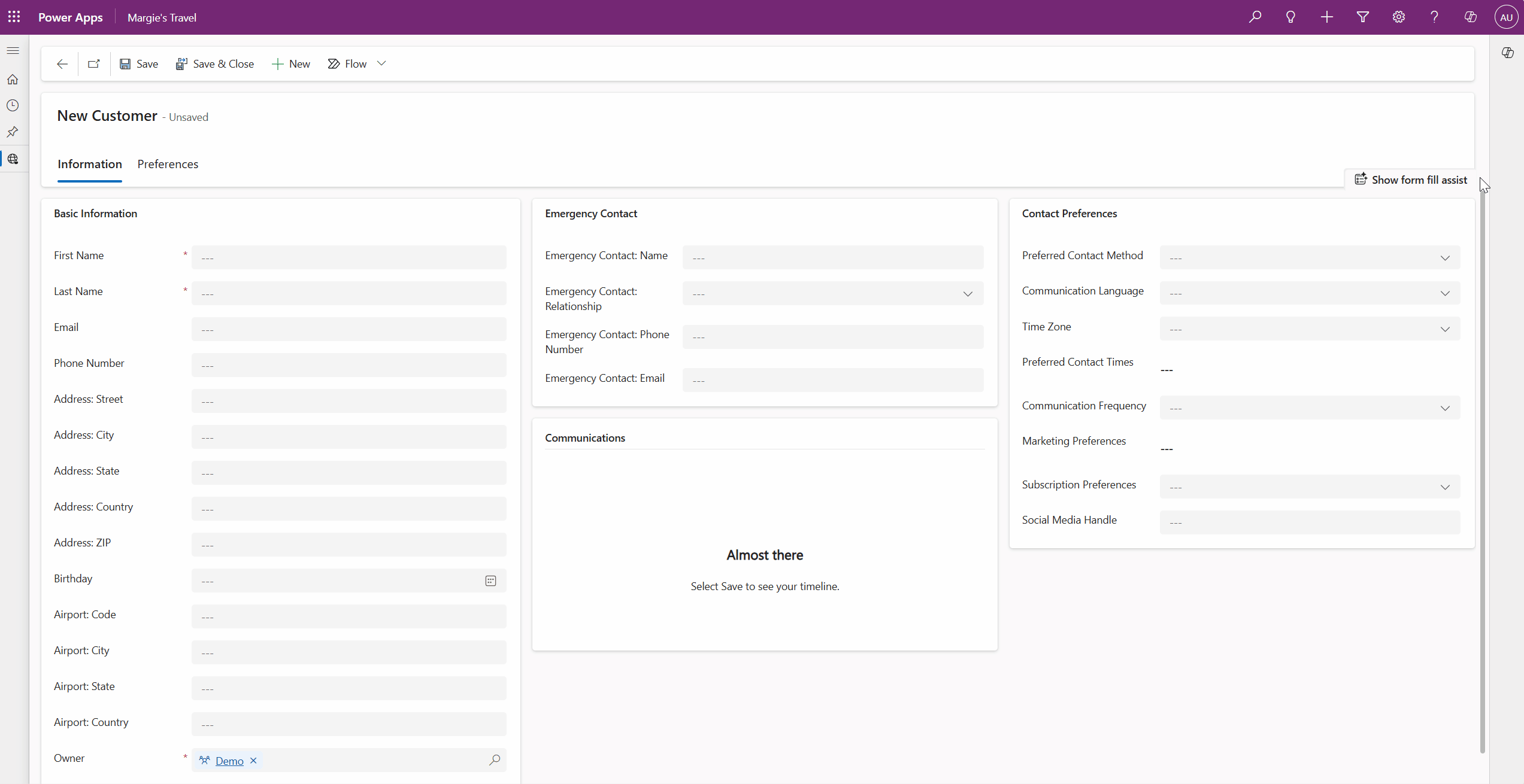Image resolution: width=1524 pixels, height=784 pixels.
Task: Expand the Preferred Contact Method dropdown
Action: pyautogui.click(x=1445, y=258)
